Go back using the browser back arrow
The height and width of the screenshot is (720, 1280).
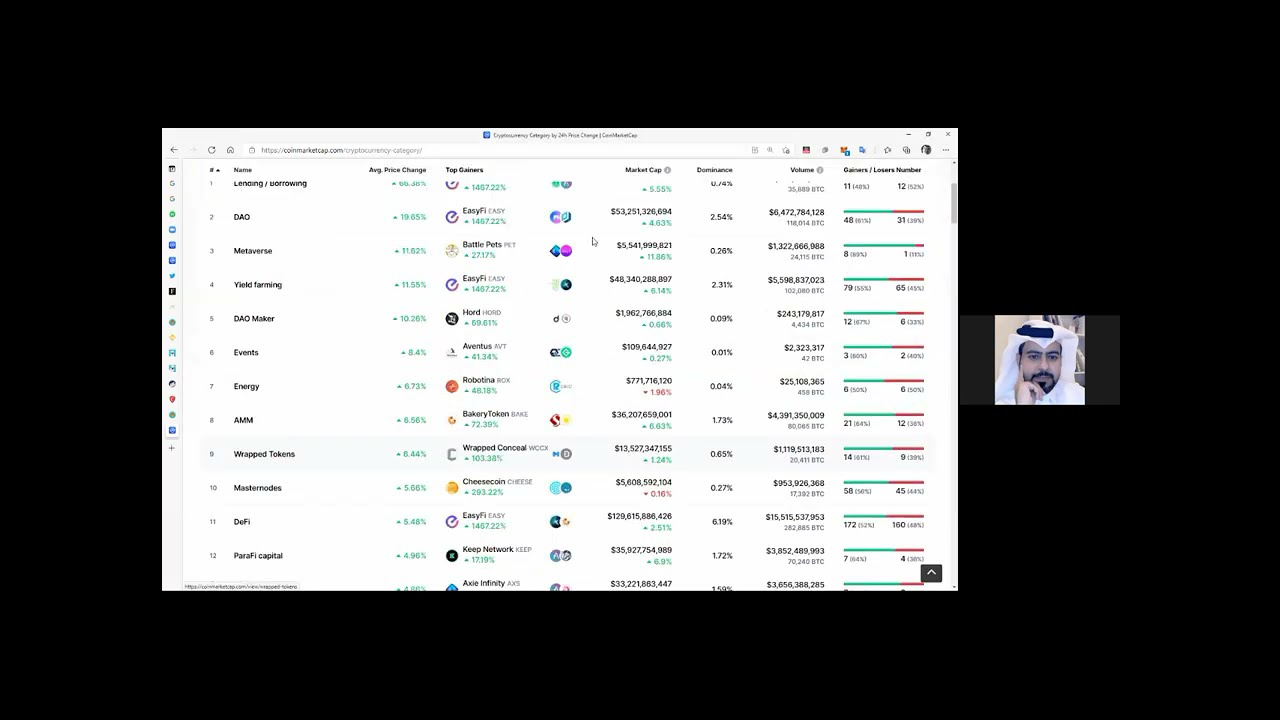[x=174, y=150]
